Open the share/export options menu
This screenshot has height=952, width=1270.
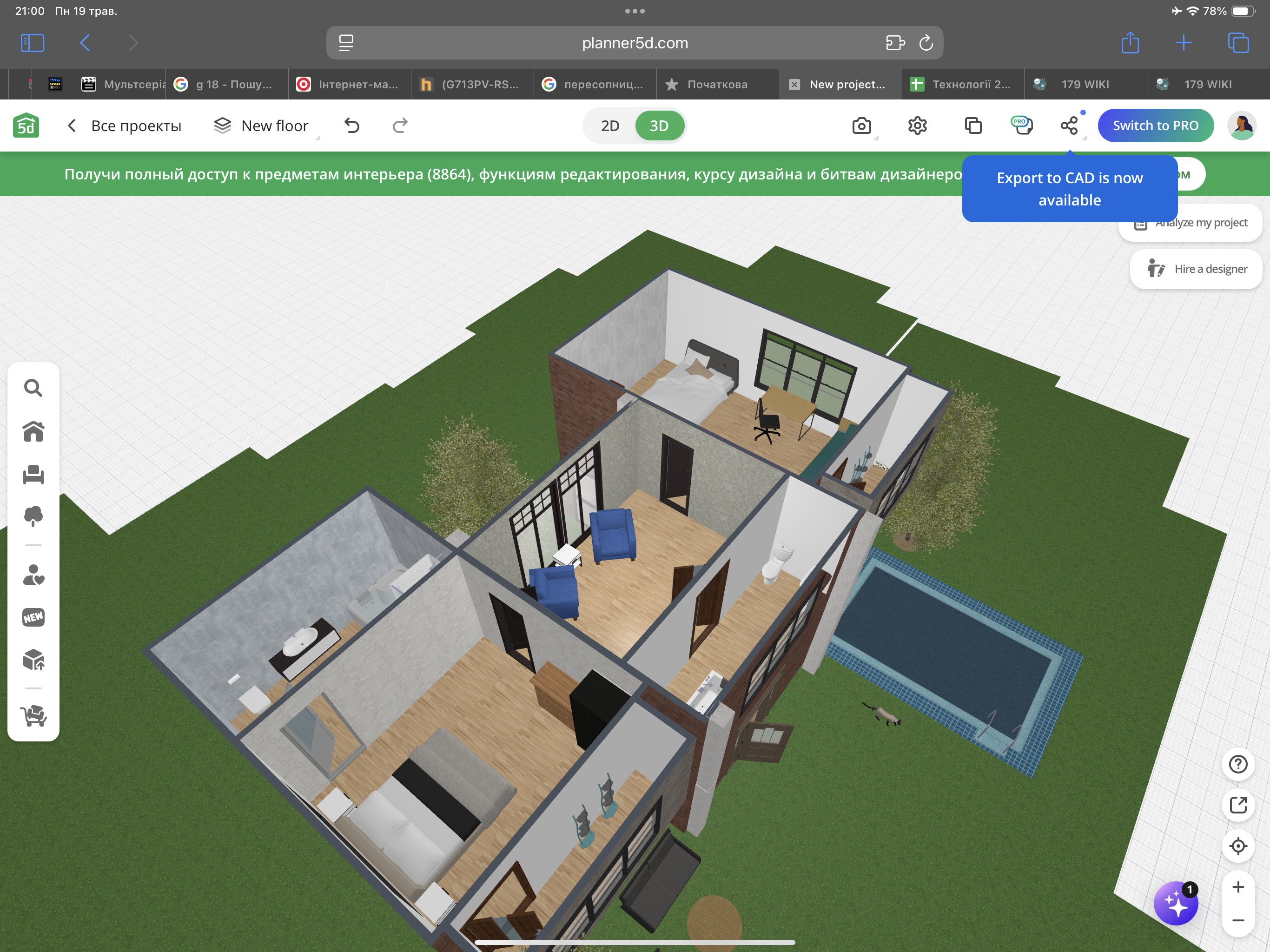coord(1069,126)
